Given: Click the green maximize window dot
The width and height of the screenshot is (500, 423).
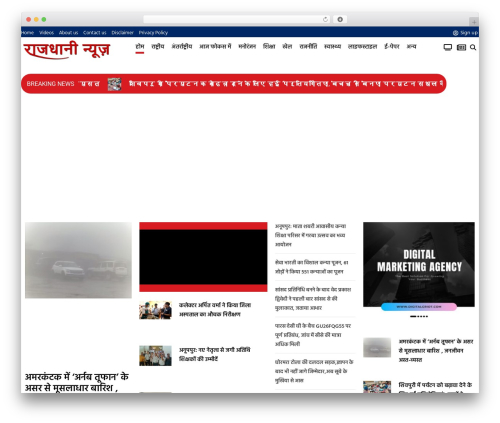Looking at the screenshot, I should click(44, 19).
